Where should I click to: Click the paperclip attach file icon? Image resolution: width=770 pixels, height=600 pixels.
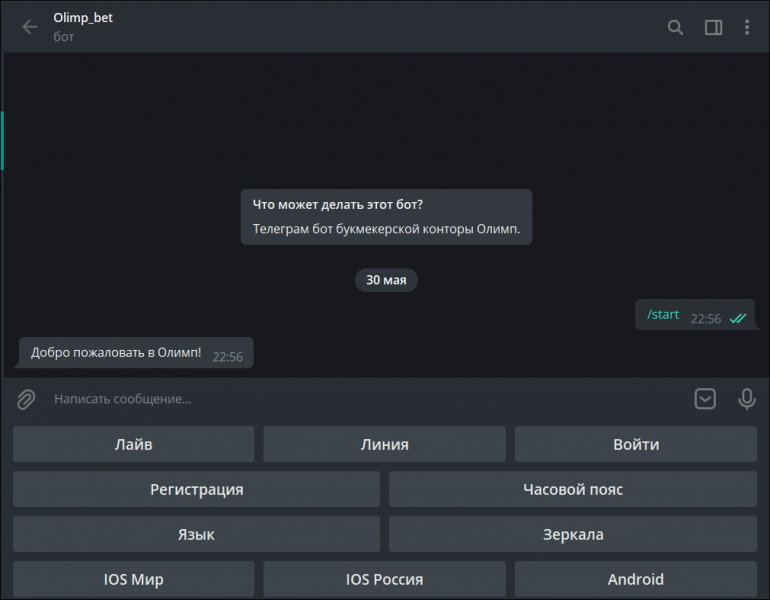pos(26,399)
